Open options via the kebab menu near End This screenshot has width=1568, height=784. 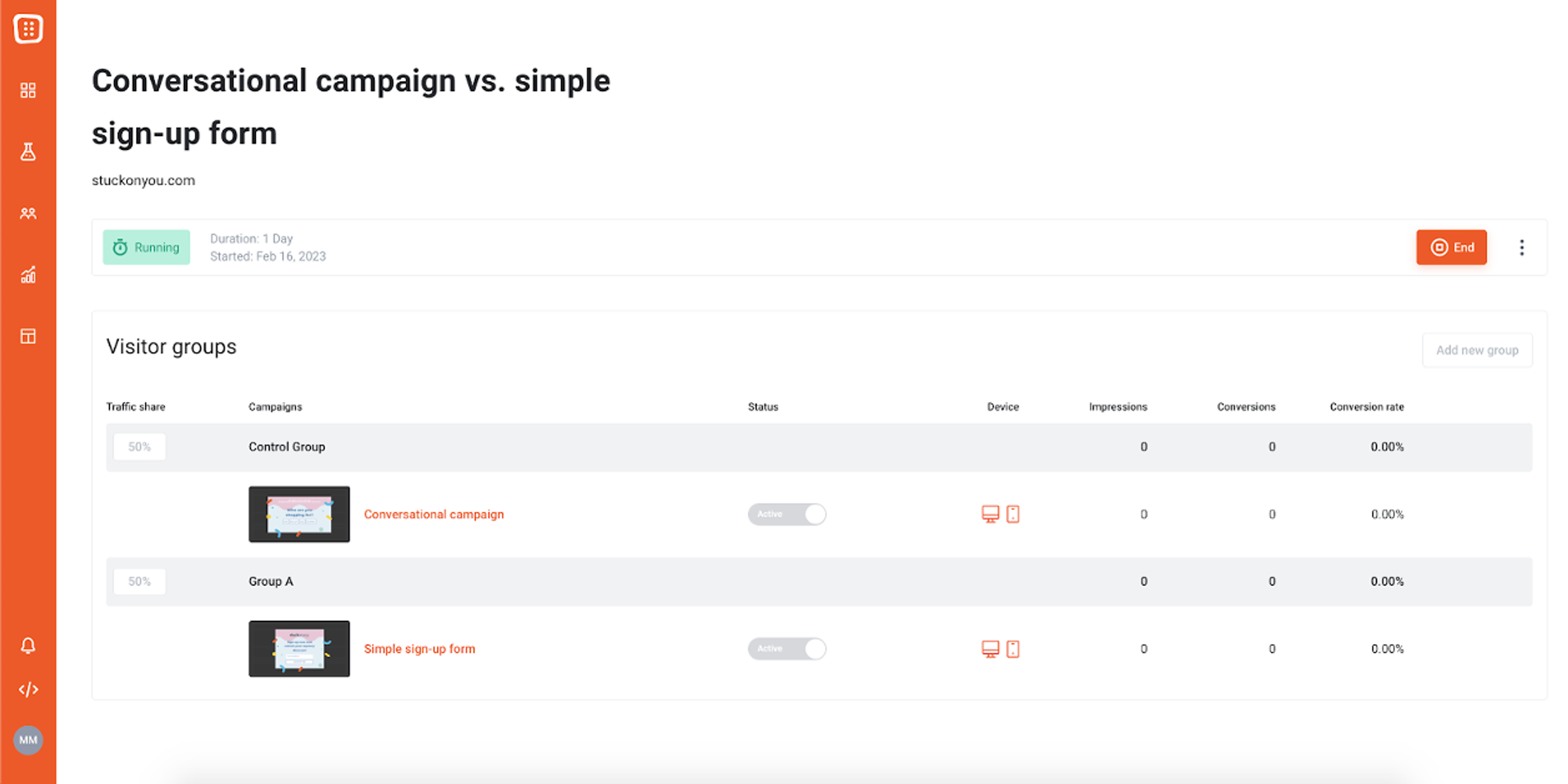pos(1522,247)
